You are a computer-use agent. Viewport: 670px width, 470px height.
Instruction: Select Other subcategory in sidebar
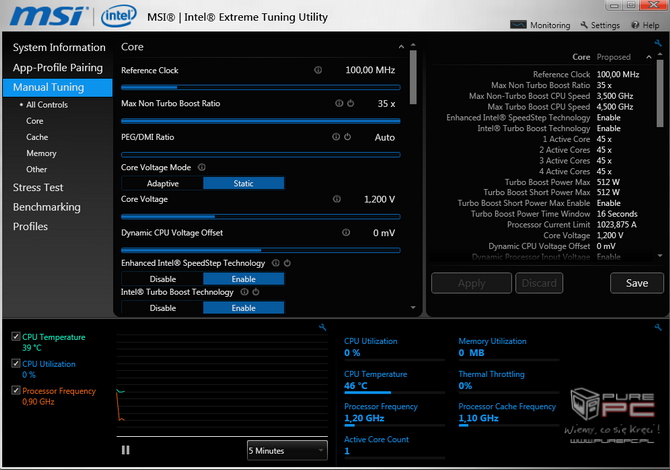[x=36, y=170]
